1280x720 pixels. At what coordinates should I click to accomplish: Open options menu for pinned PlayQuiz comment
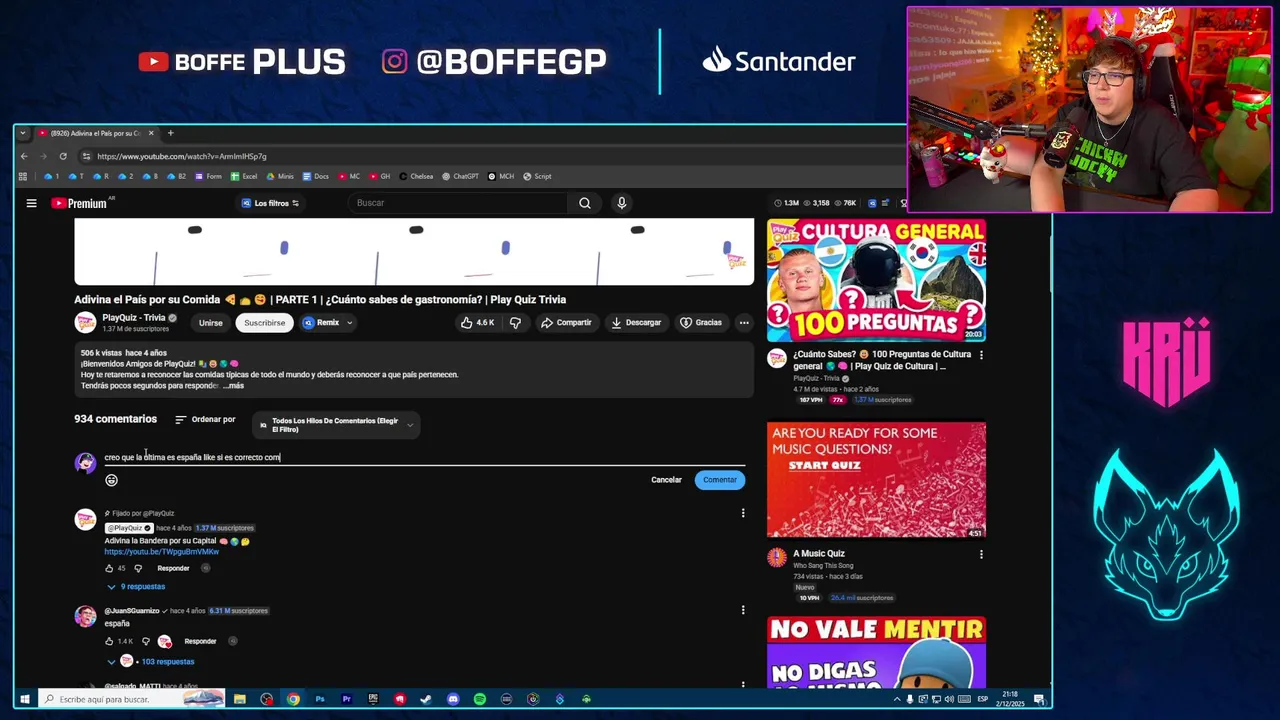click(x=743, y=513)
